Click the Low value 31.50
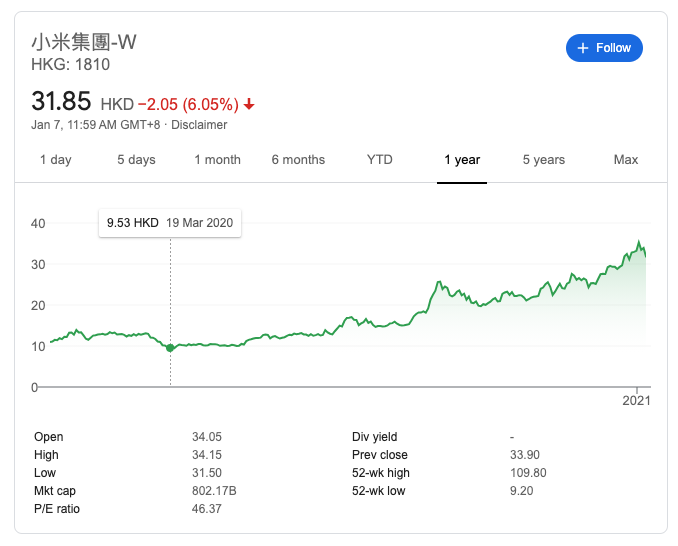The width and height of the screenshot is (678, 546). tap(207, 473)
